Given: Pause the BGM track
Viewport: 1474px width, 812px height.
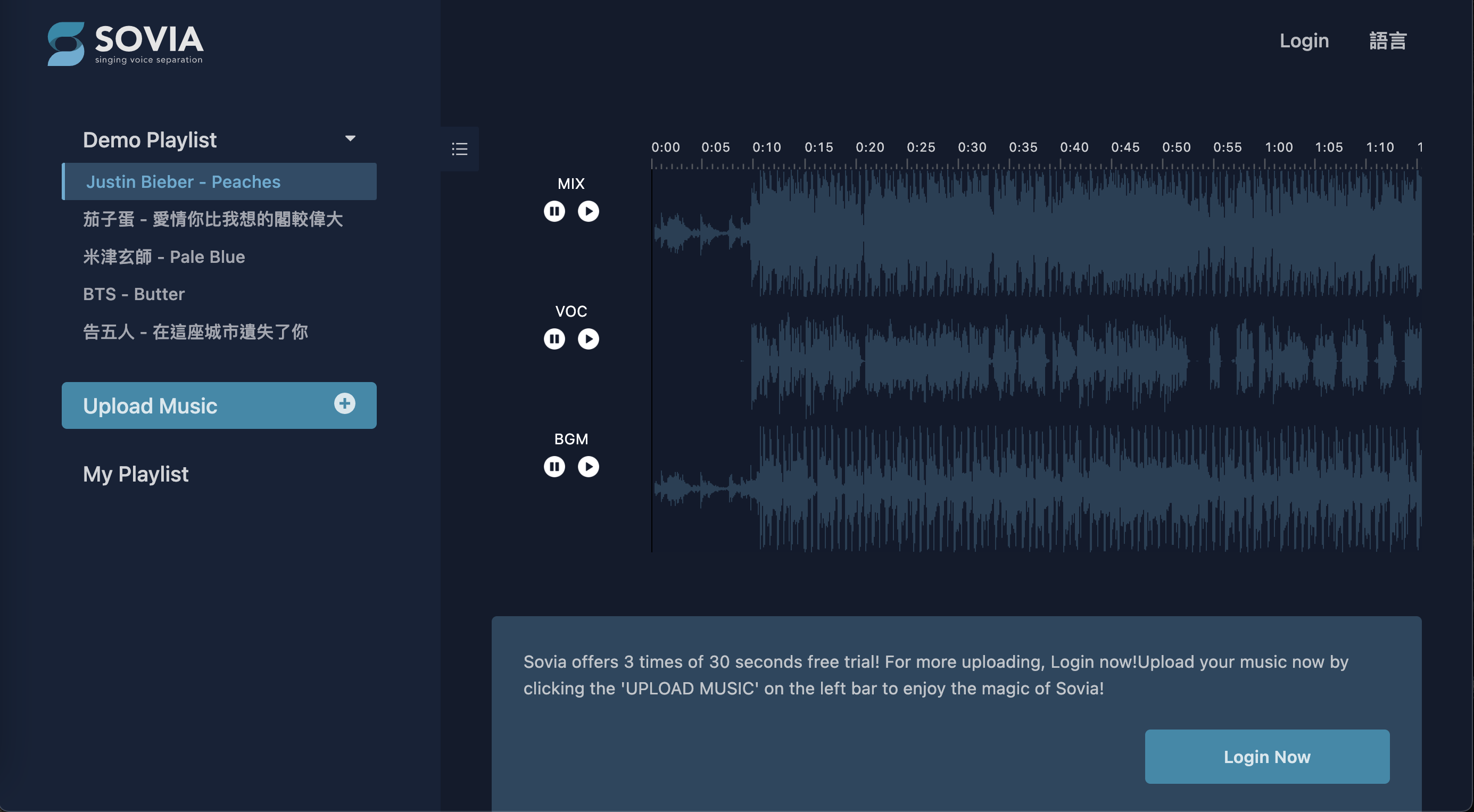Looking at the screenshot, I should 554,466.
